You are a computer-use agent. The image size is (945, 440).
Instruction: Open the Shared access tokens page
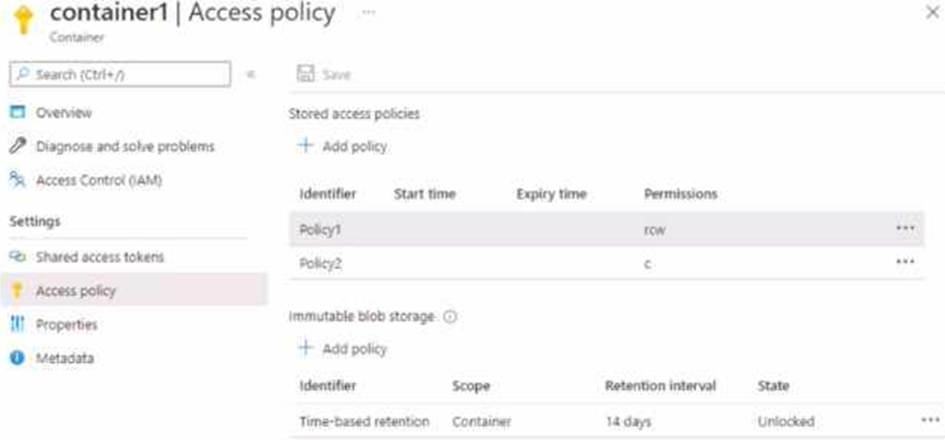pos(100,257)
